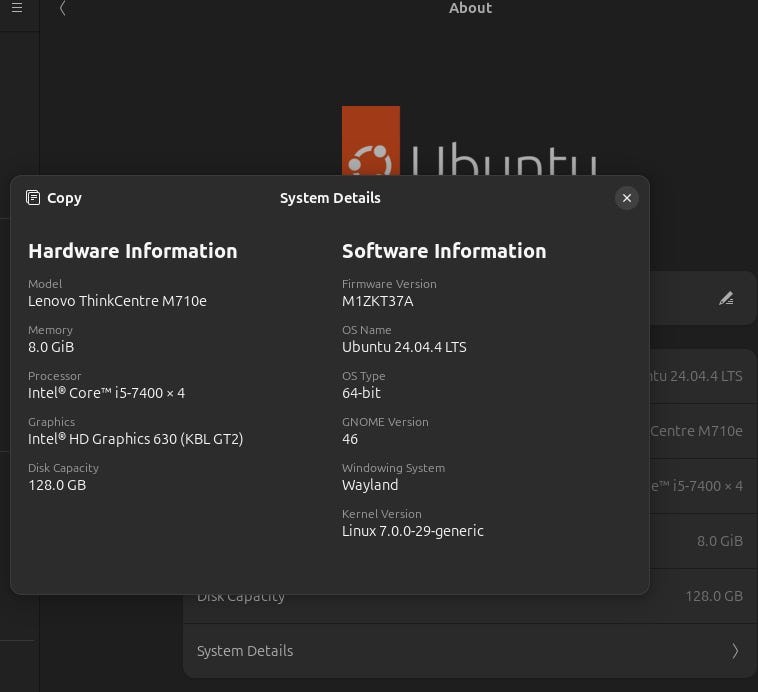Select the 8.0 GiB memory value in dialog
Screen dimensions: 758x692
pos(51,347)
